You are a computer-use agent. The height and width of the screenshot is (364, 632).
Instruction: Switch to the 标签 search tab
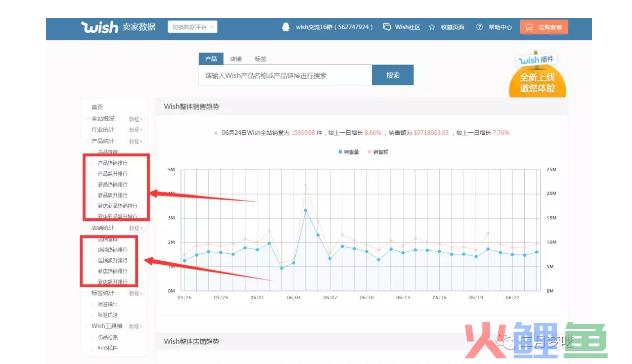[260, 59]
